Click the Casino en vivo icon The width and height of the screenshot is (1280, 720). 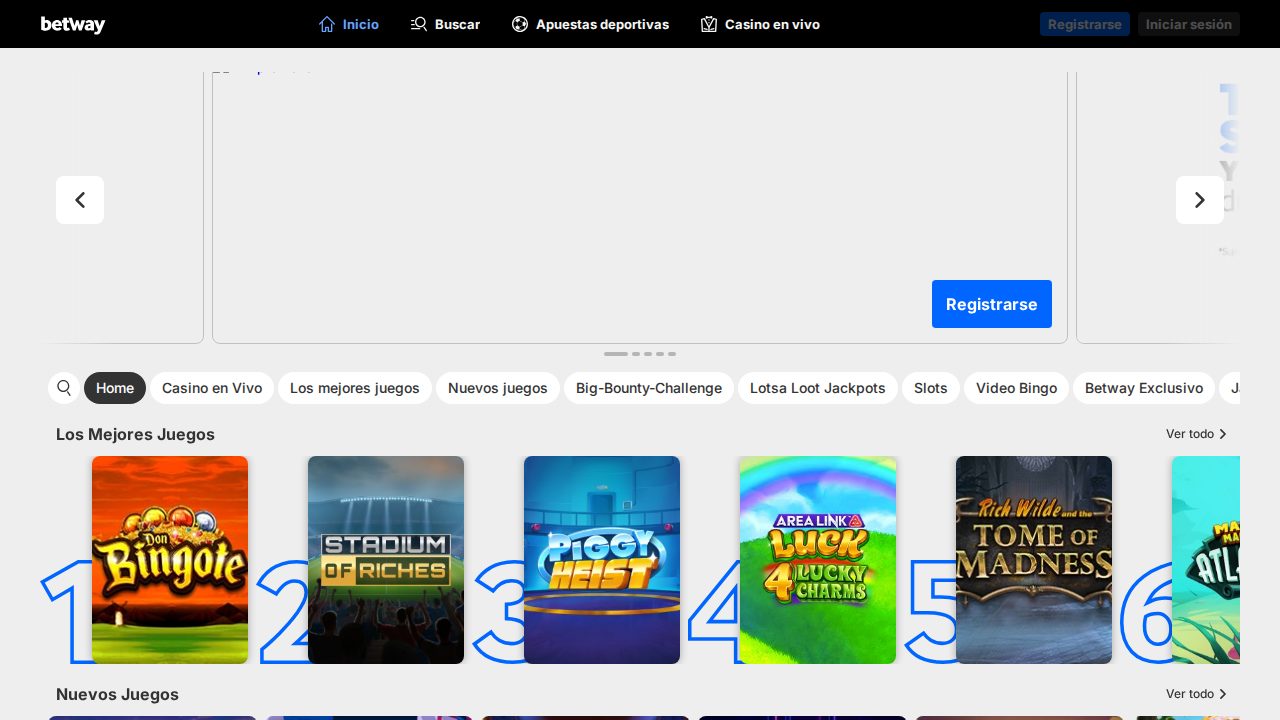[x=709, y=24]
